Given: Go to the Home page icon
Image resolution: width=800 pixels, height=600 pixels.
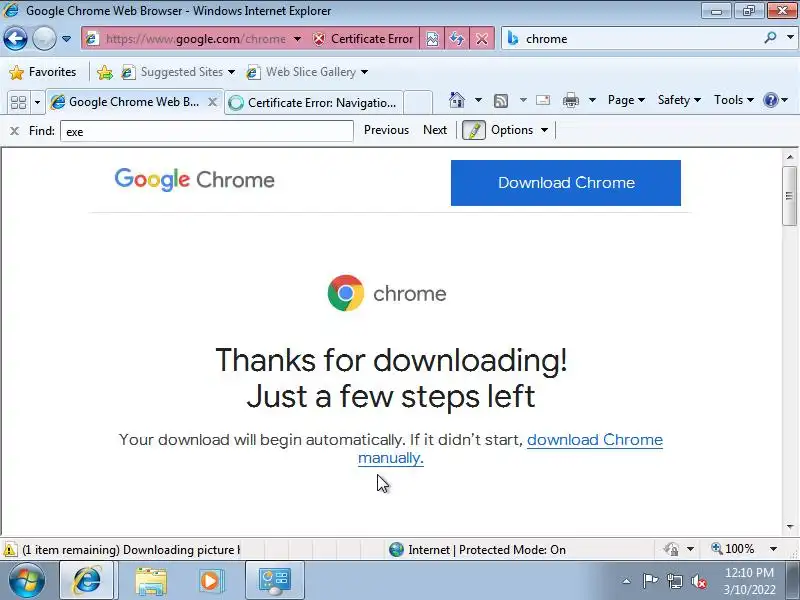Looking at the screenshot, I should pos(457,100).
